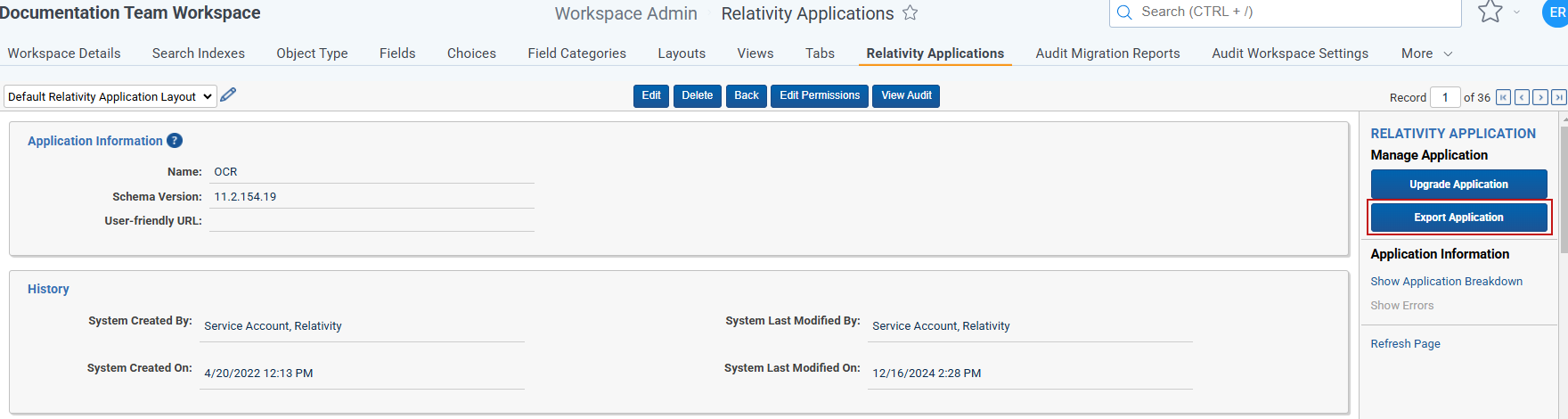Select the Relativity Applications tab

[x=935, y=53]
